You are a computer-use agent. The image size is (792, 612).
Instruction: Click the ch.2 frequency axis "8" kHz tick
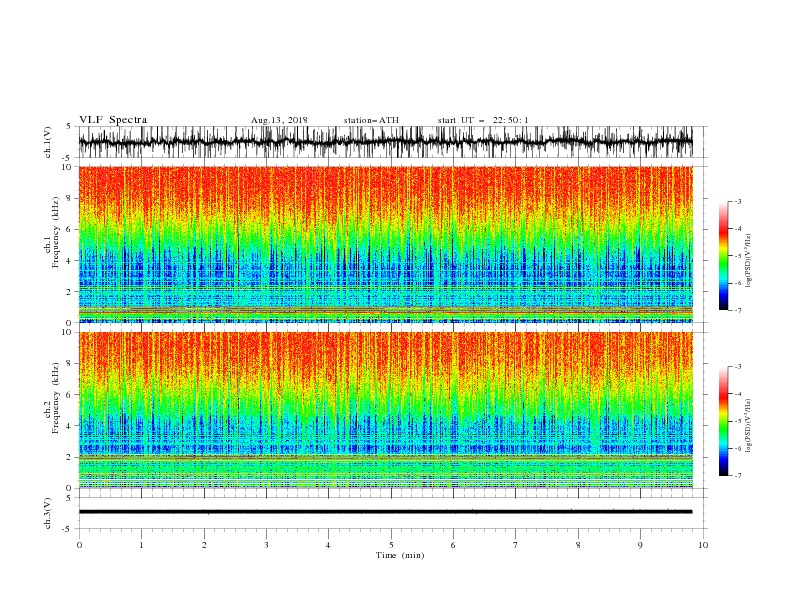(69, 364)
